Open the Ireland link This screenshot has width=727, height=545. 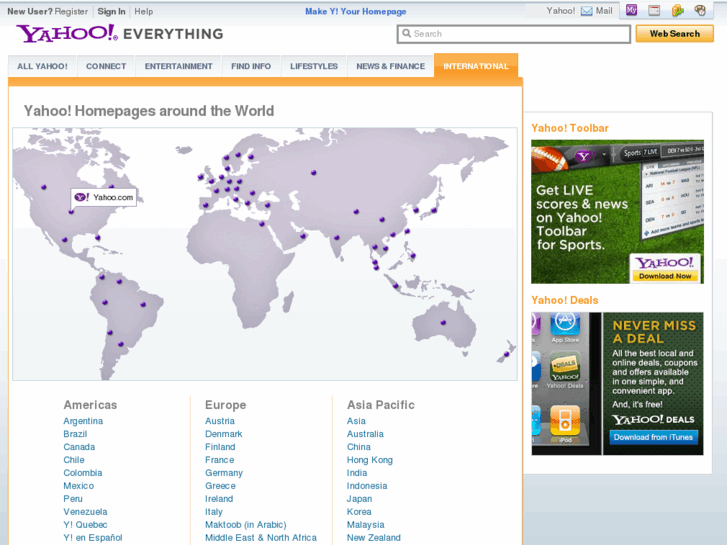[x=219, y=499]
